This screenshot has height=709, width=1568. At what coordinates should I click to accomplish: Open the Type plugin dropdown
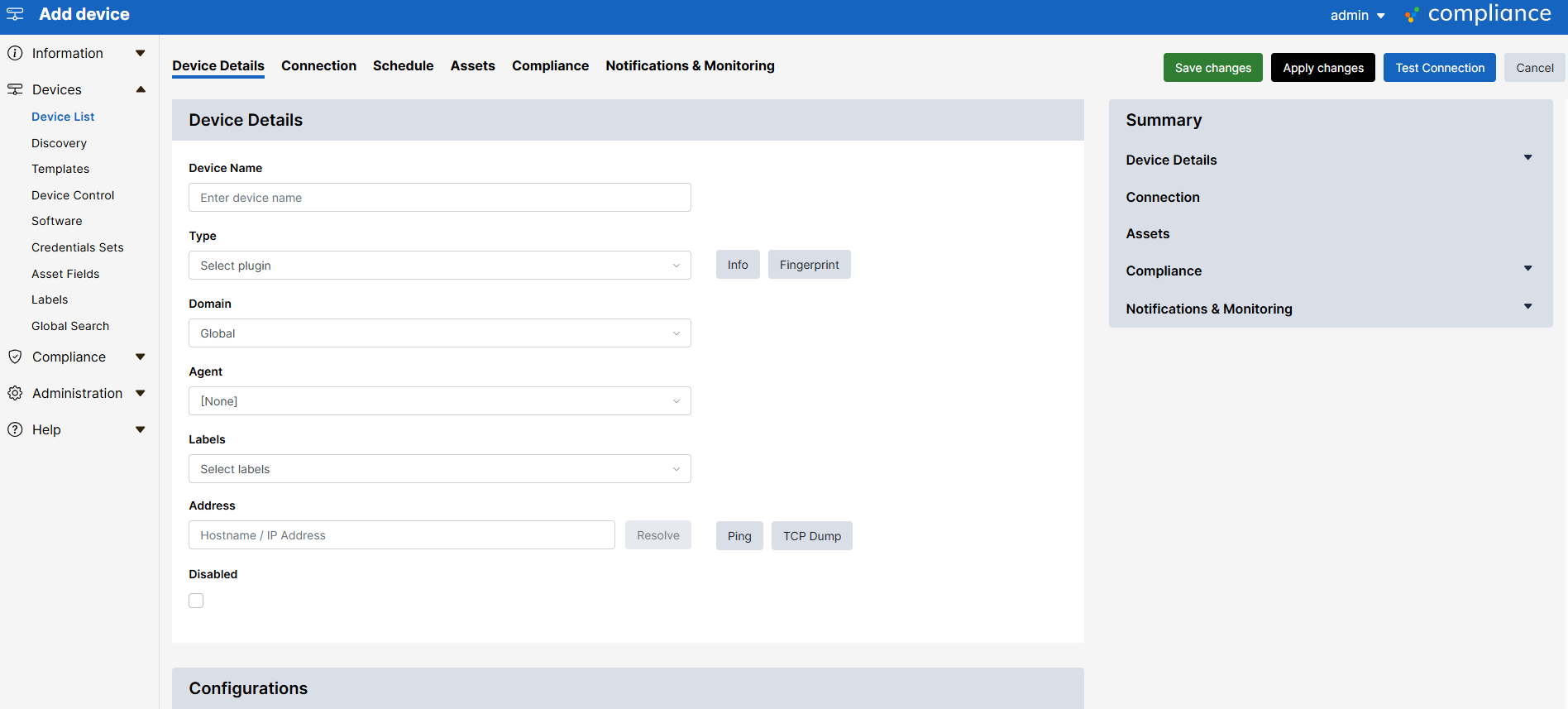(x=439, y=266)
